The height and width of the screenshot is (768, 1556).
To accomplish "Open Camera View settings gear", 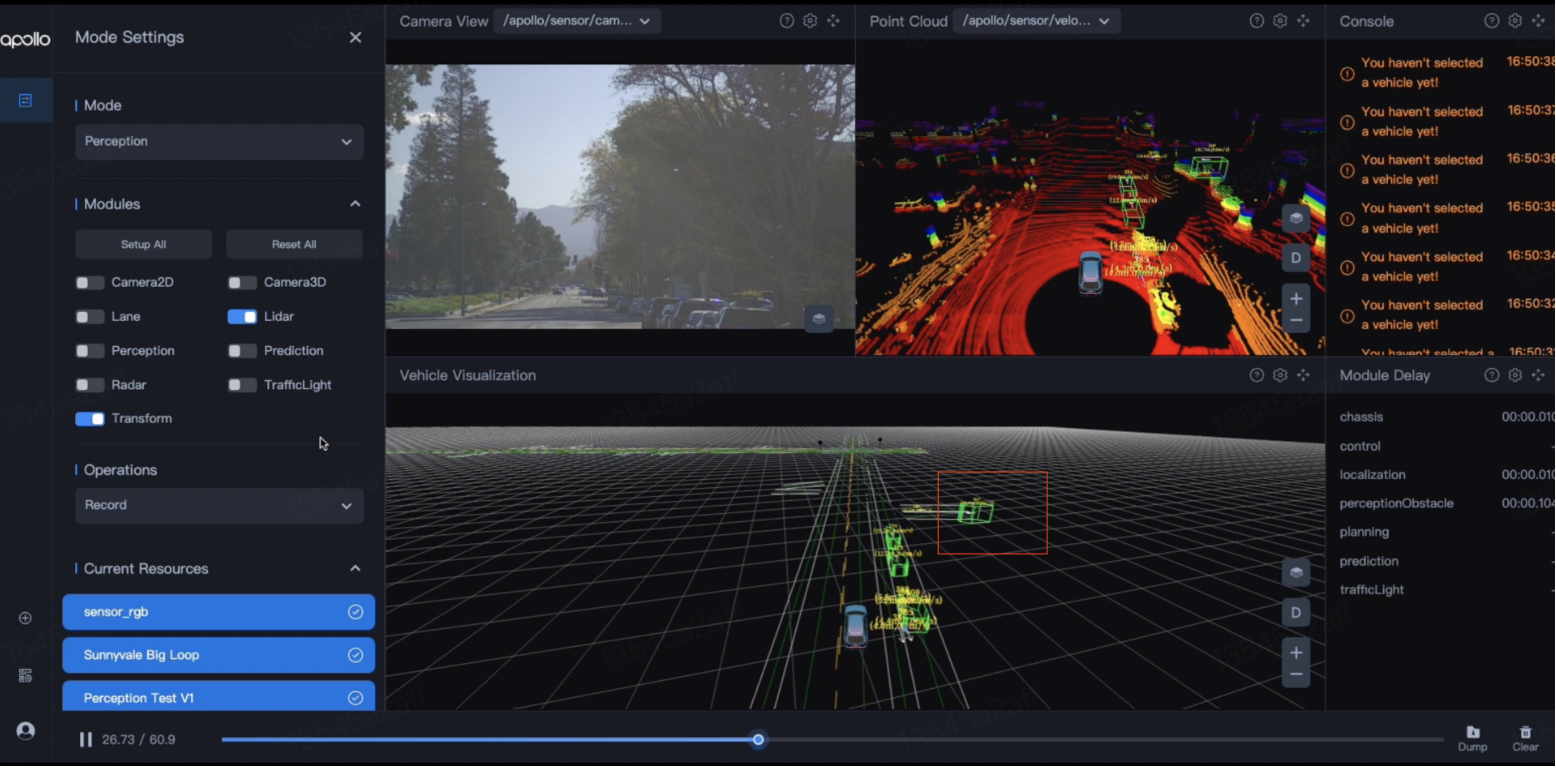I will click(x=810, y=21).
